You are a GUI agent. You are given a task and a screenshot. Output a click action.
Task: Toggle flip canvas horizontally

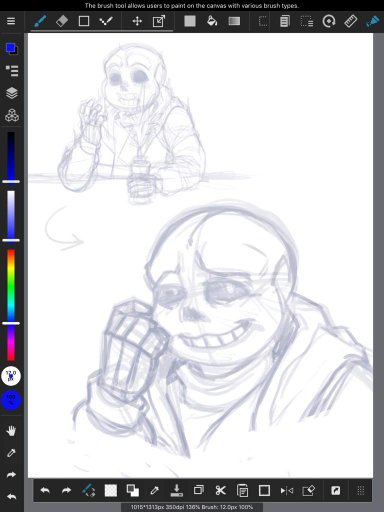coord(287,490)
